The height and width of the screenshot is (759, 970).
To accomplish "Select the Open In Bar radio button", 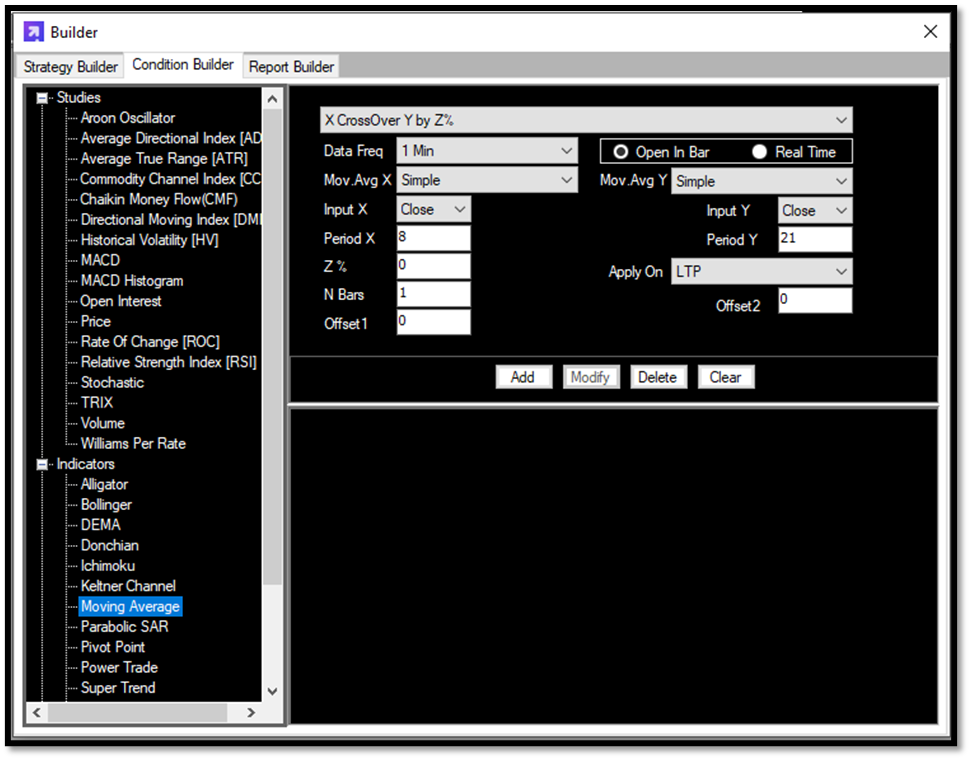I will click(620, 152).
